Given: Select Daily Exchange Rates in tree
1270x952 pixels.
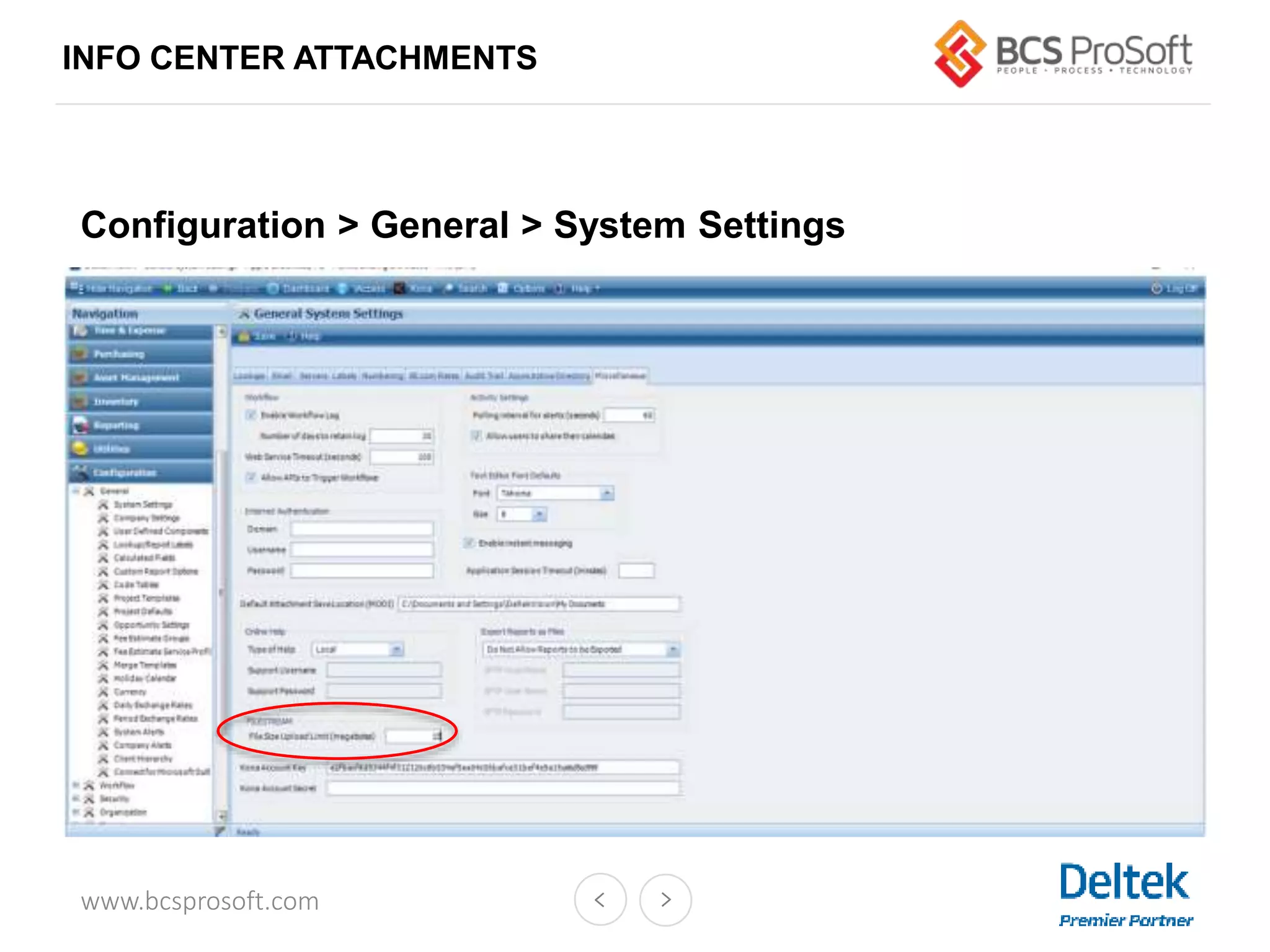Looking at the screenshot, I should coord(153,705).
